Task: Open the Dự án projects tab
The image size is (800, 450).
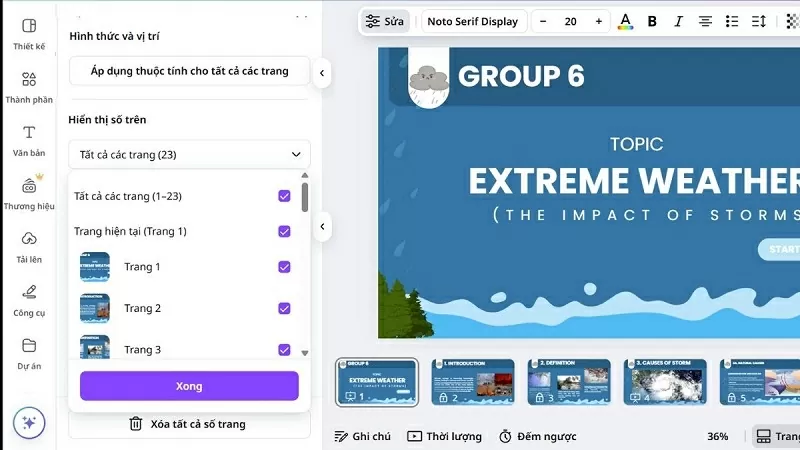Action: (x=29, y=351)
